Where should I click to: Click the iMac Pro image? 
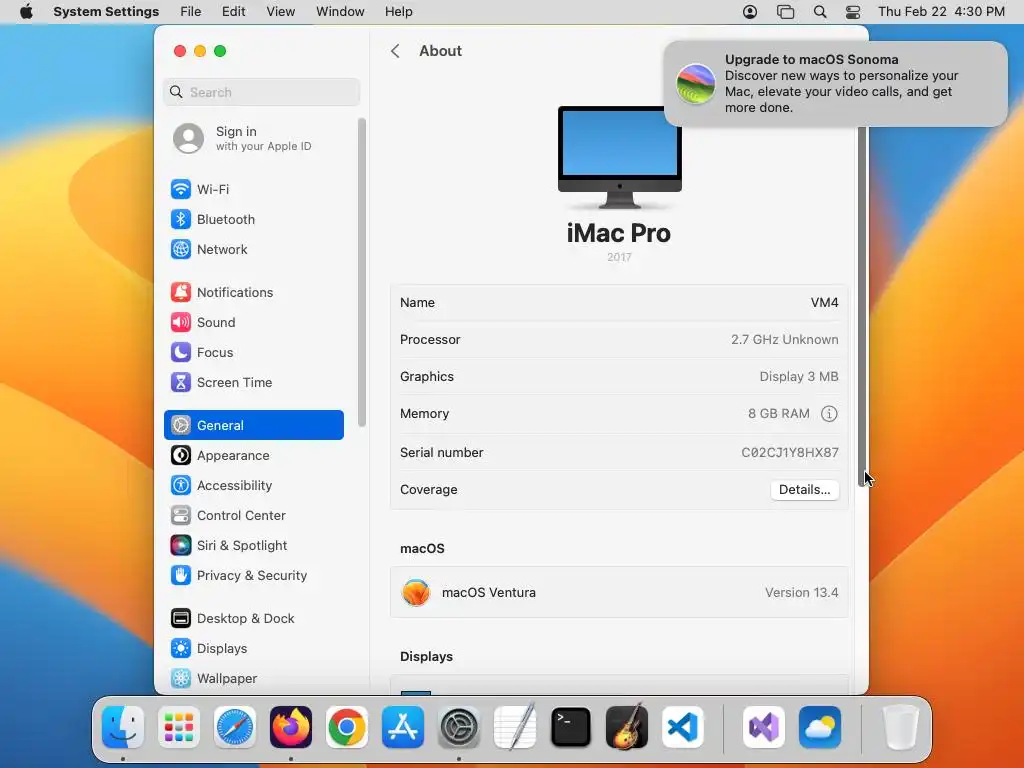pos(620,157)
